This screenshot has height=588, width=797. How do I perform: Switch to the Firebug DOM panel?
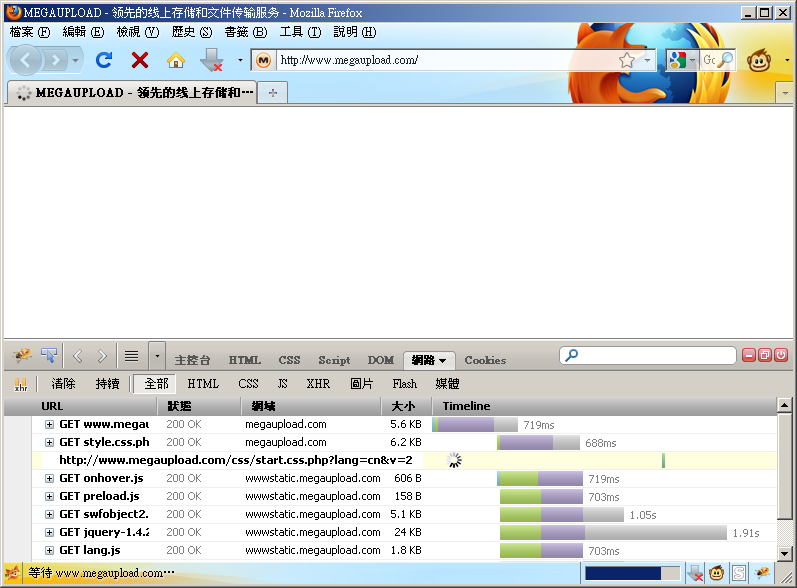[x=381, y=360]
